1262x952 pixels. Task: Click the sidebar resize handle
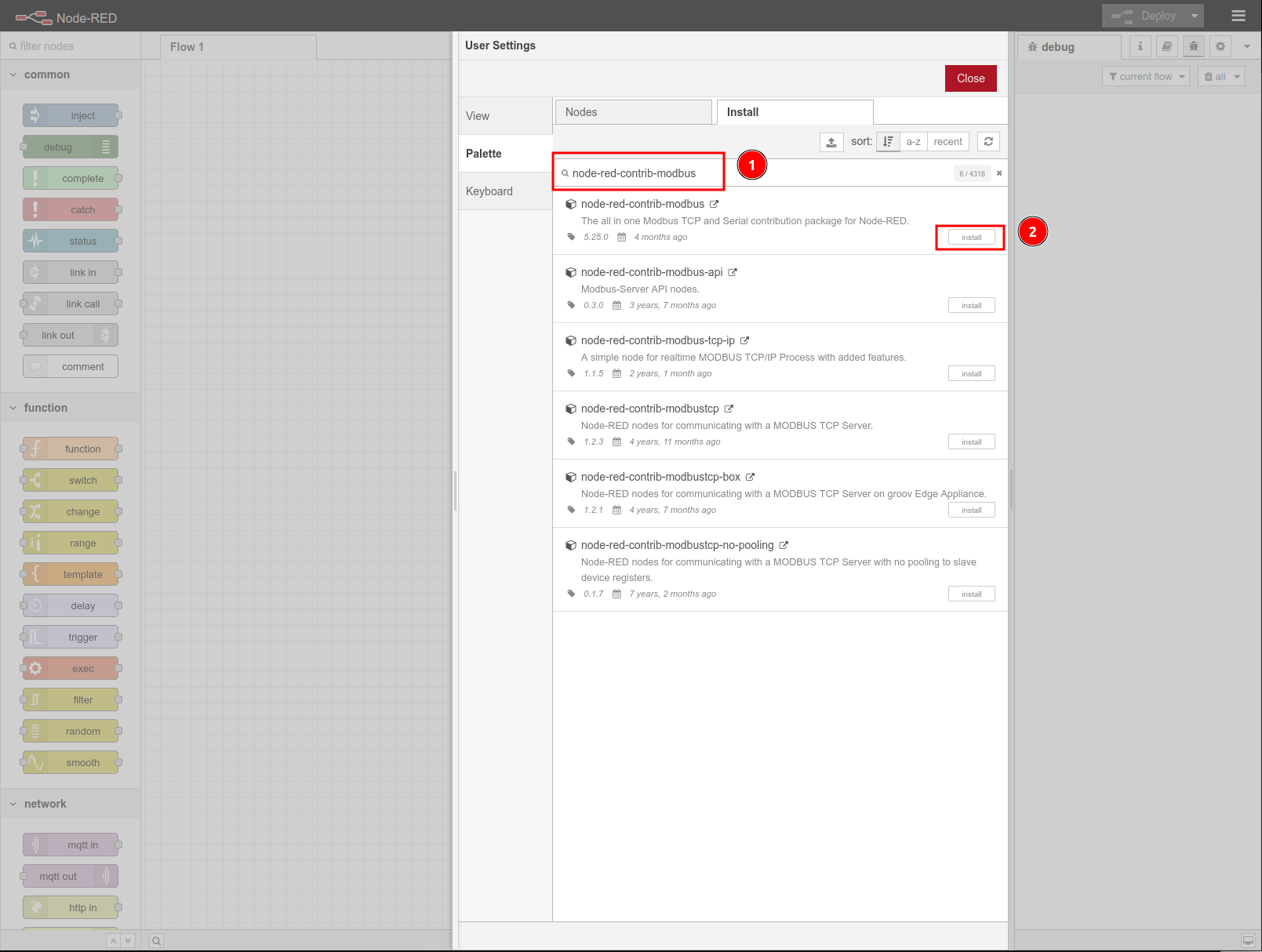tap(1011, 490)
